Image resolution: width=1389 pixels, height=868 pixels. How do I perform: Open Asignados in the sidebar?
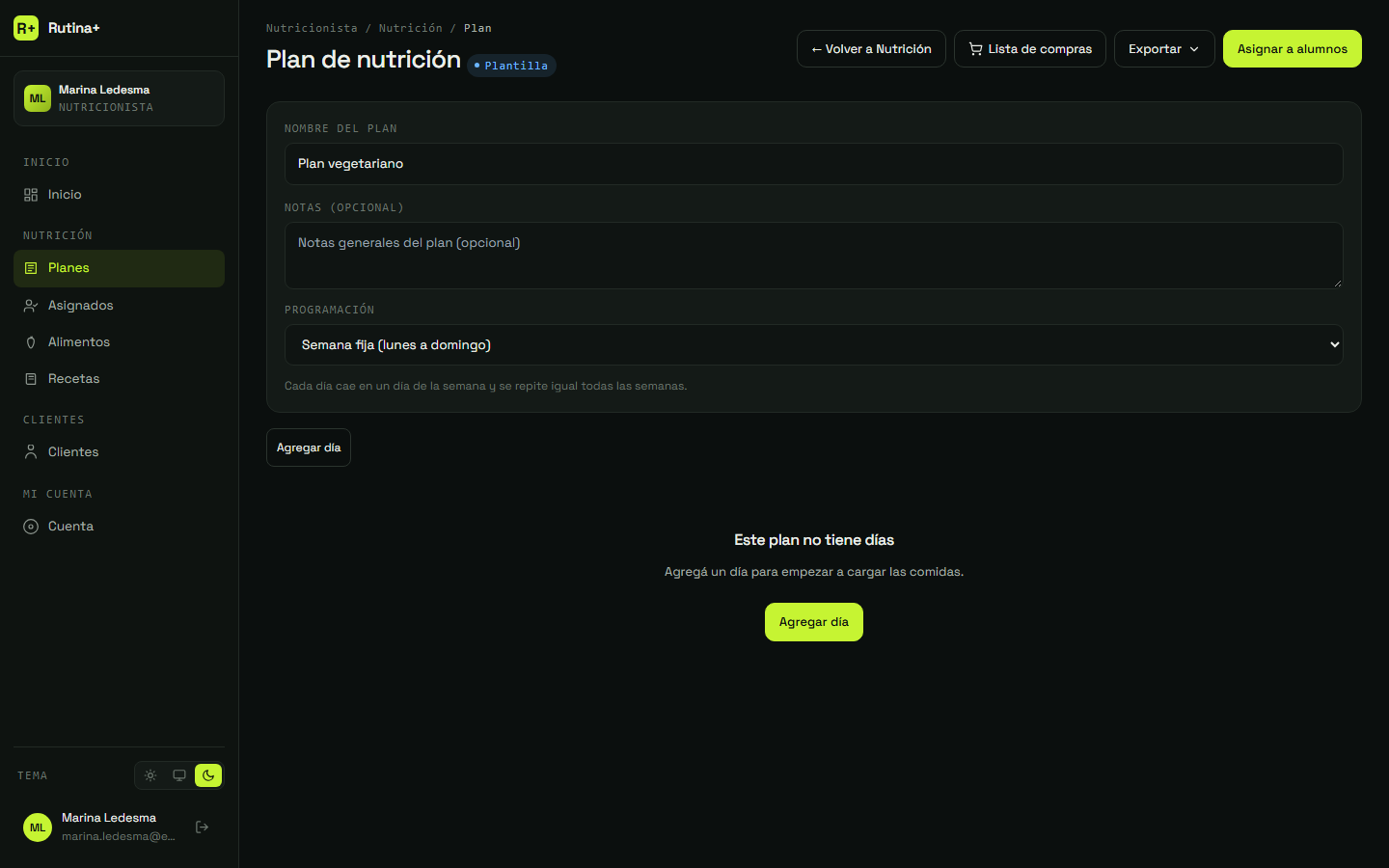(x=119, y=306)
